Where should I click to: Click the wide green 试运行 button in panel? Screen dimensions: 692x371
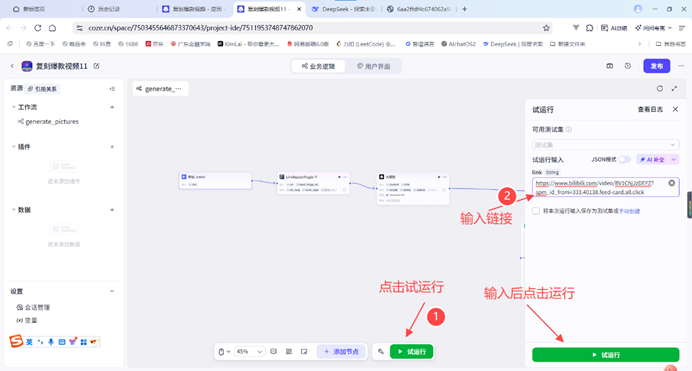pyautogui.click(x=606, y=355)
